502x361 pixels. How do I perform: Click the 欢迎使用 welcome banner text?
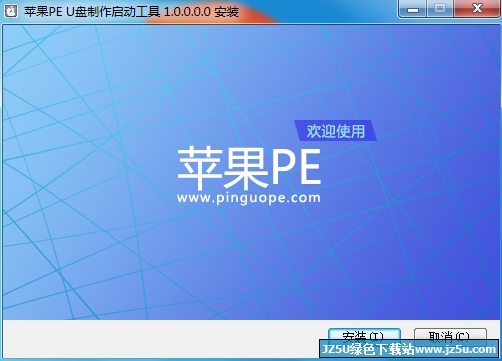pos(336,131)
